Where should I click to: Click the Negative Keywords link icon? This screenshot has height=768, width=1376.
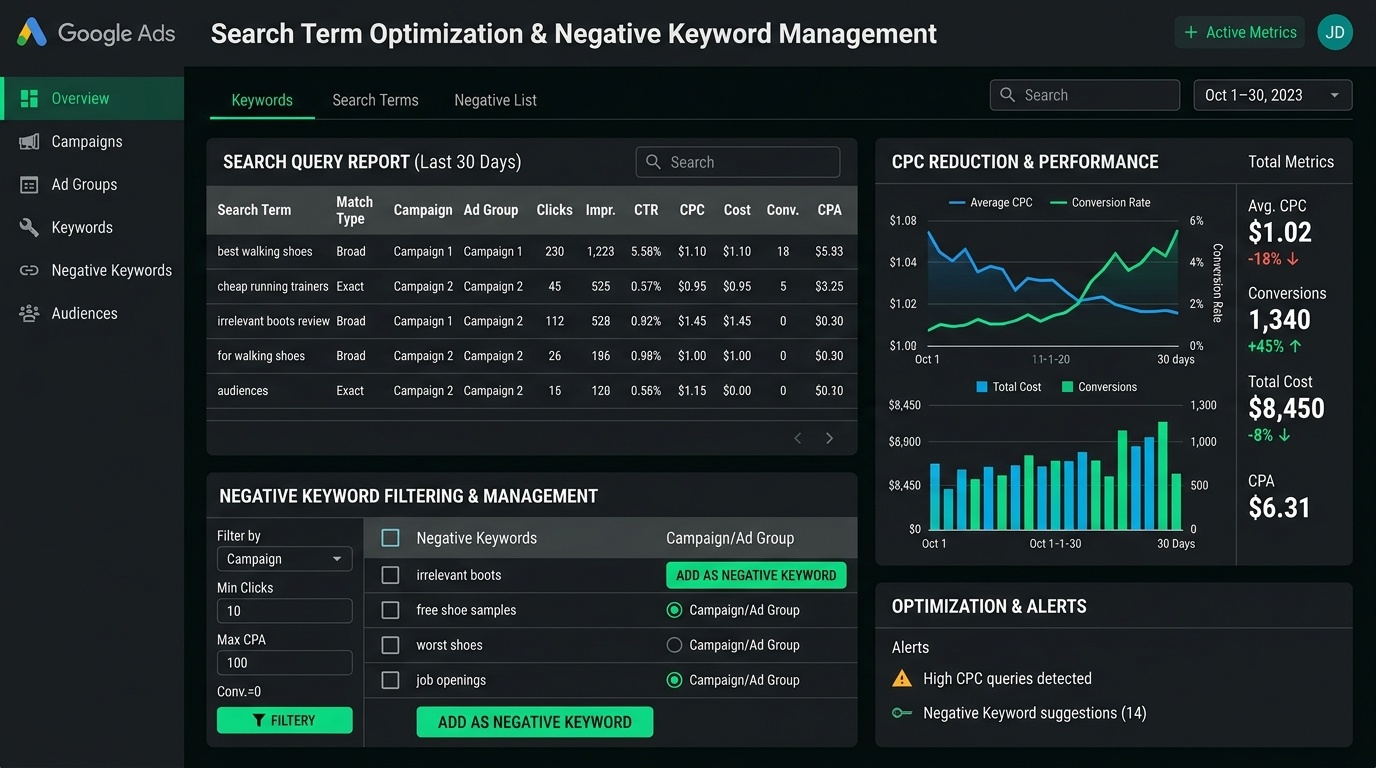pos(29,270)
